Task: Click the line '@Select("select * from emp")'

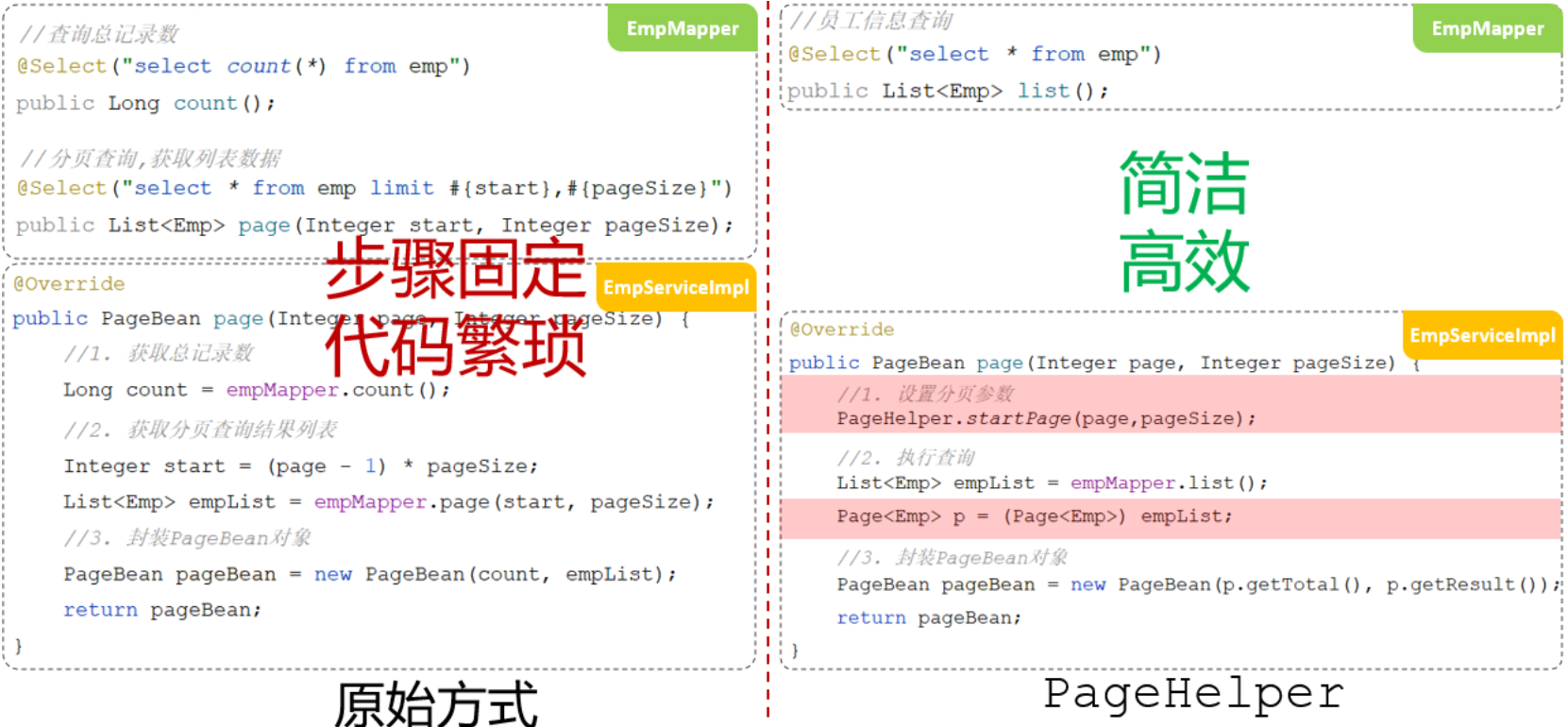Action: [x=974, y=54]
